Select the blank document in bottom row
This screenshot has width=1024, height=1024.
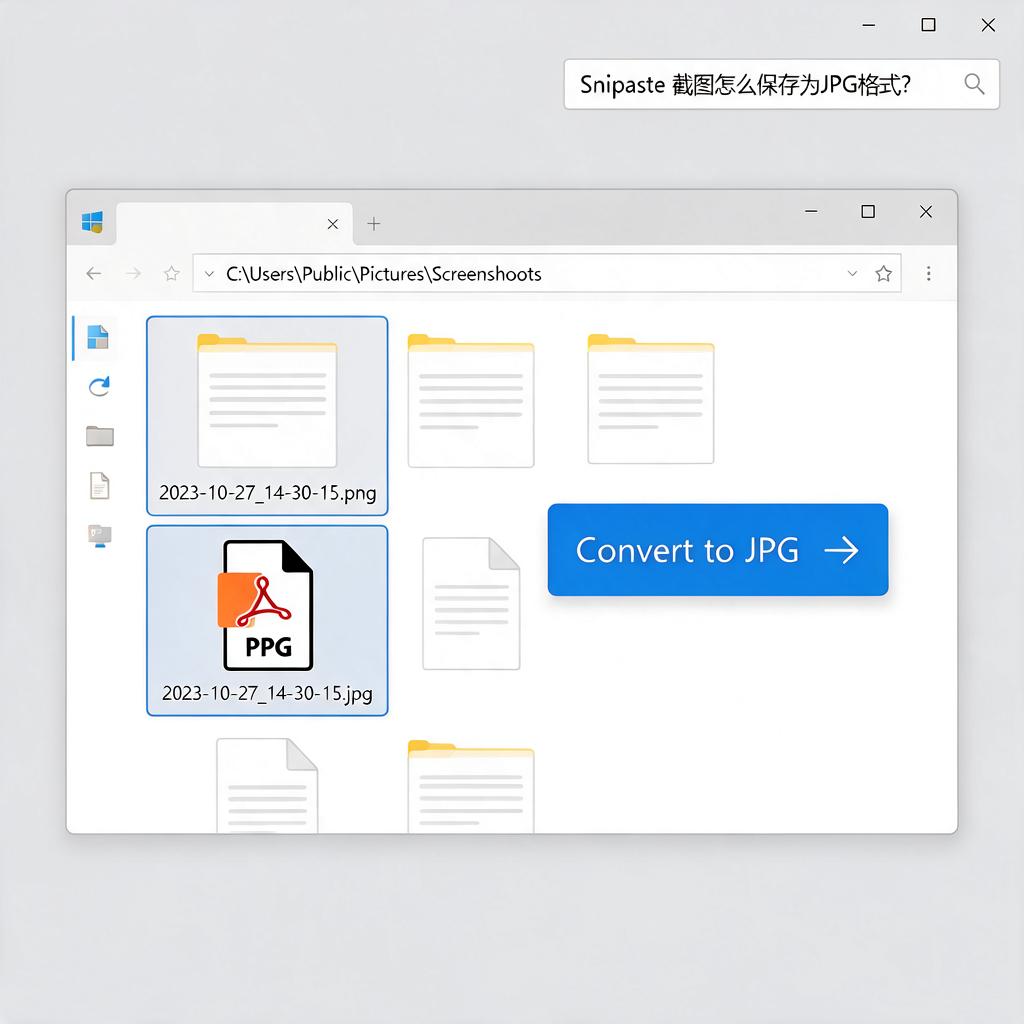click(267, 785)
